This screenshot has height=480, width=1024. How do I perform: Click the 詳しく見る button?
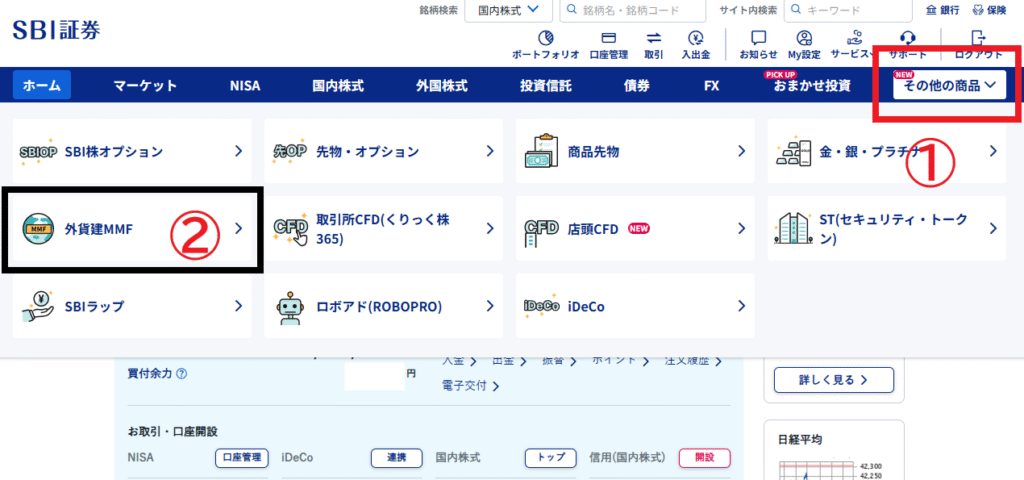point(834,379)
